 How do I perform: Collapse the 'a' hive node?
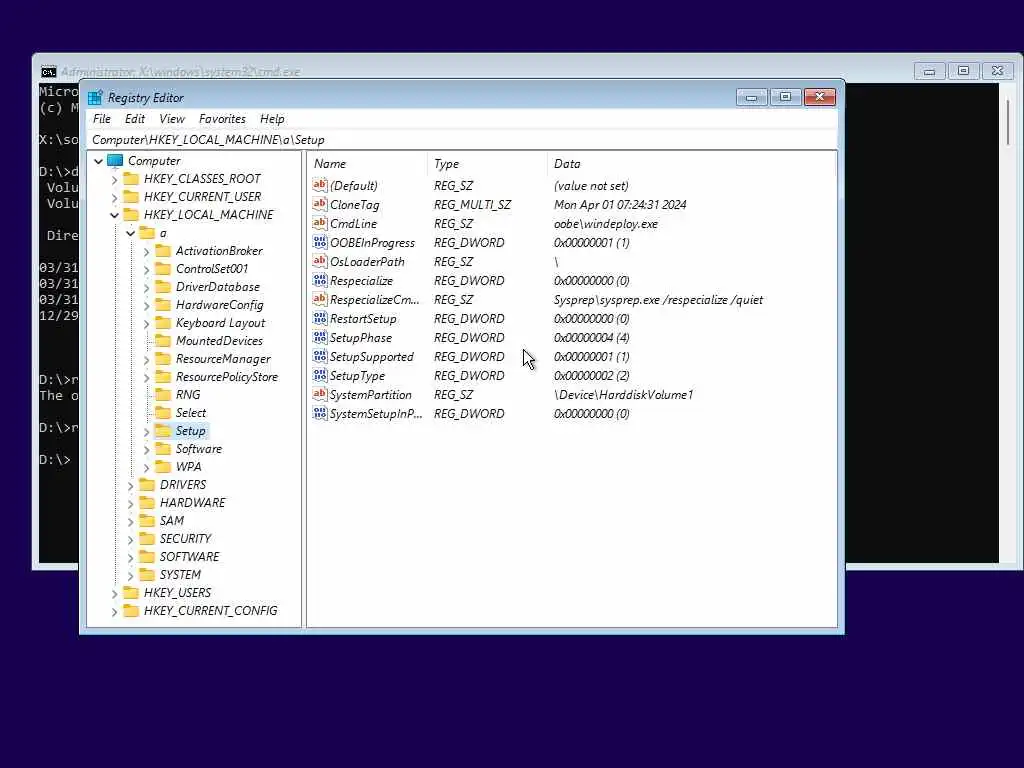click(131, 233)
